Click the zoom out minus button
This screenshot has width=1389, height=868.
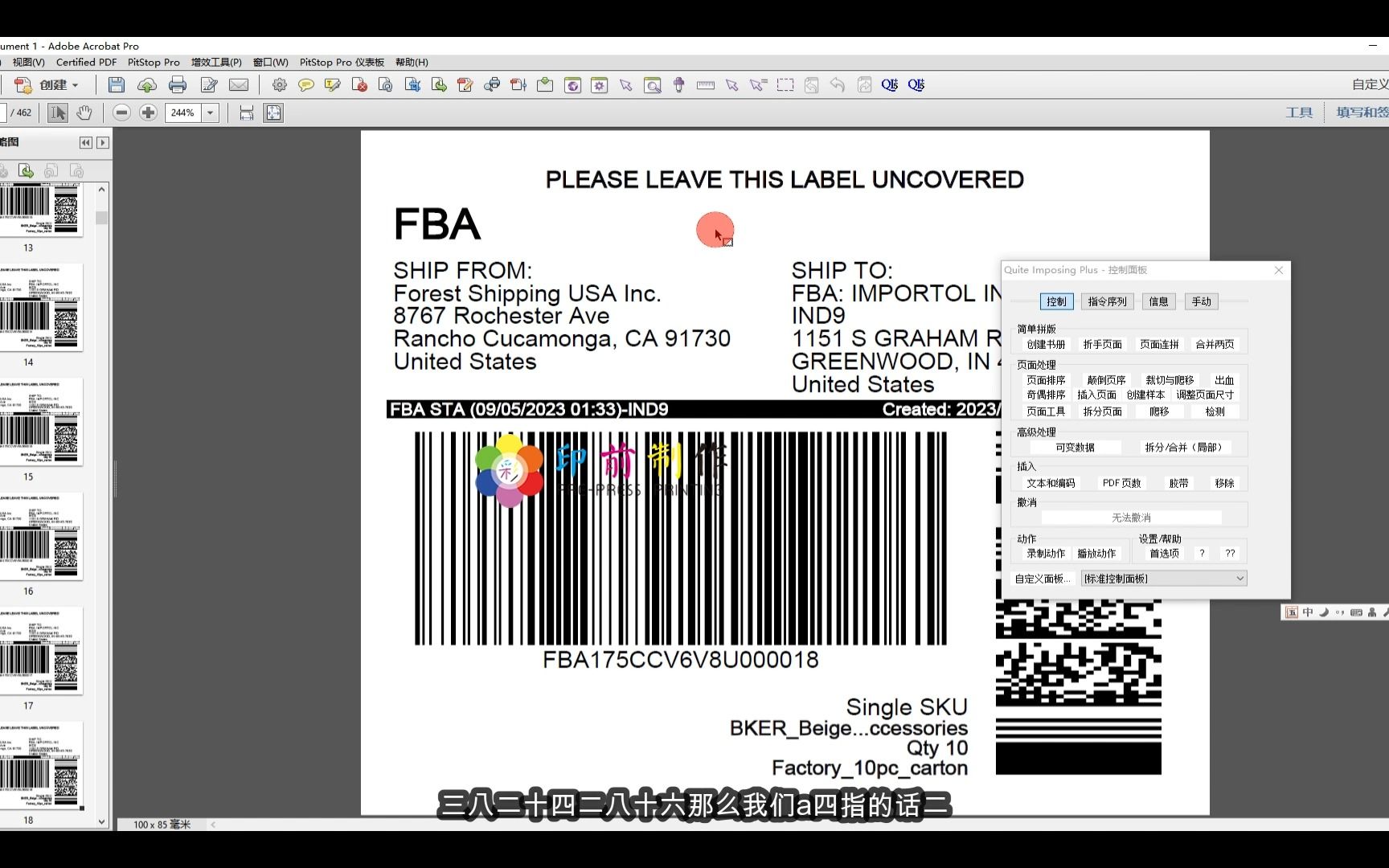[x=122, y=113]
